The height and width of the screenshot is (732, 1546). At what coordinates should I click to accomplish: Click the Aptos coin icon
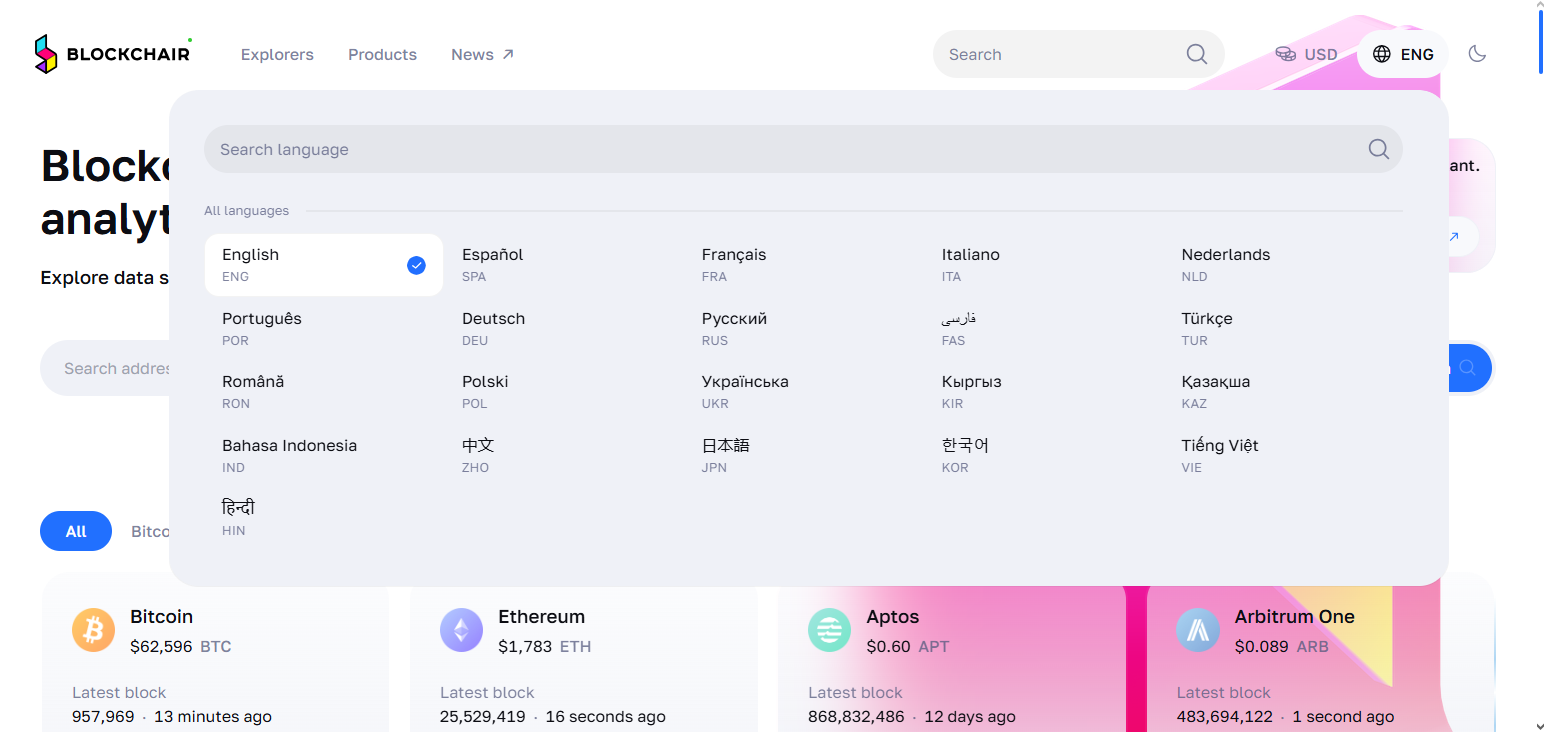click(829, 630)
